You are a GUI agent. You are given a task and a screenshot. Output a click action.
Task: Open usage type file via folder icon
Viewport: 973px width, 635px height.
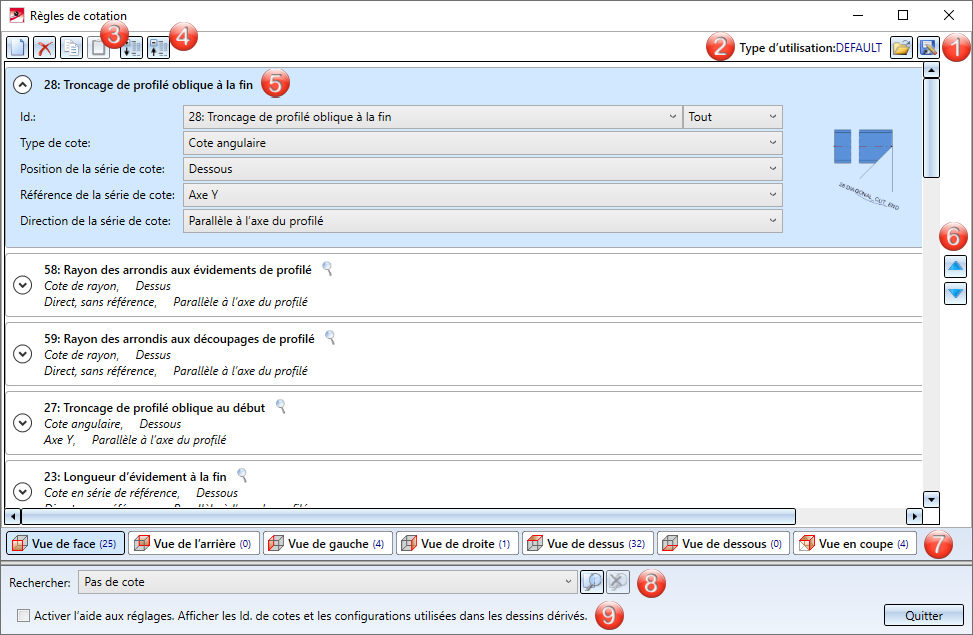pos(901,47)
